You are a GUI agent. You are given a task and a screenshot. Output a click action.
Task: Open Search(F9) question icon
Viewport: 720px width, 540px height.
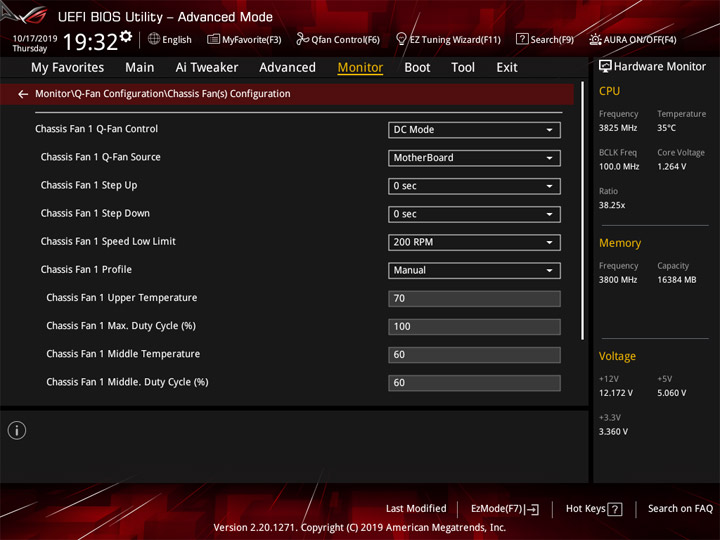coord(522,39)
